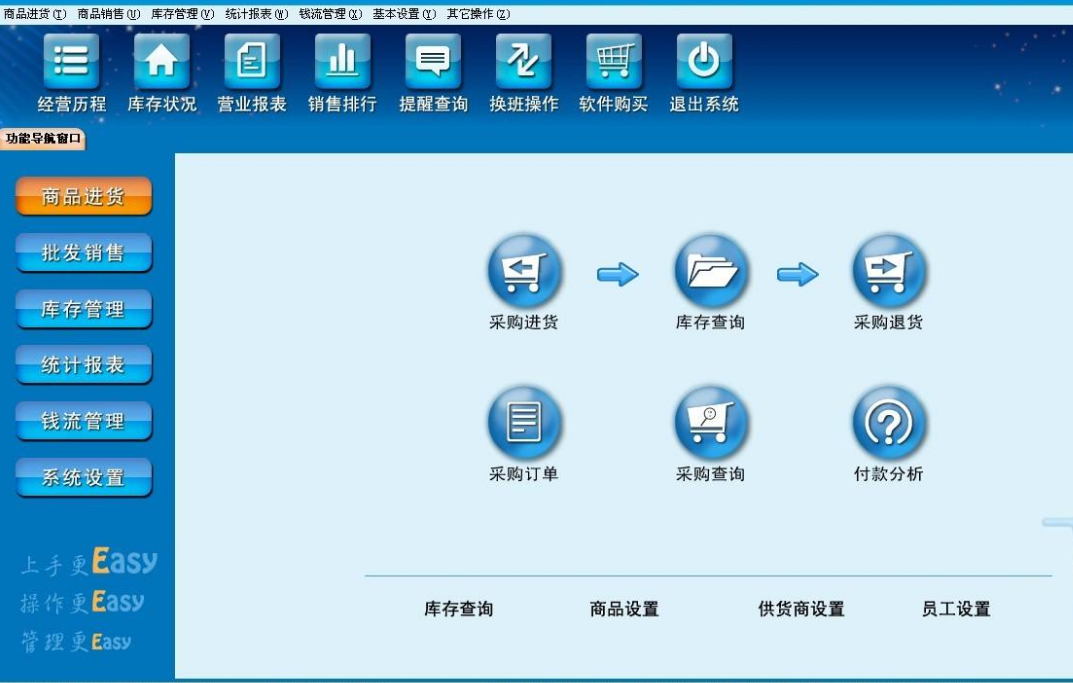
Task: Open 付款分析 question mark icon
Action: [888, 423]
